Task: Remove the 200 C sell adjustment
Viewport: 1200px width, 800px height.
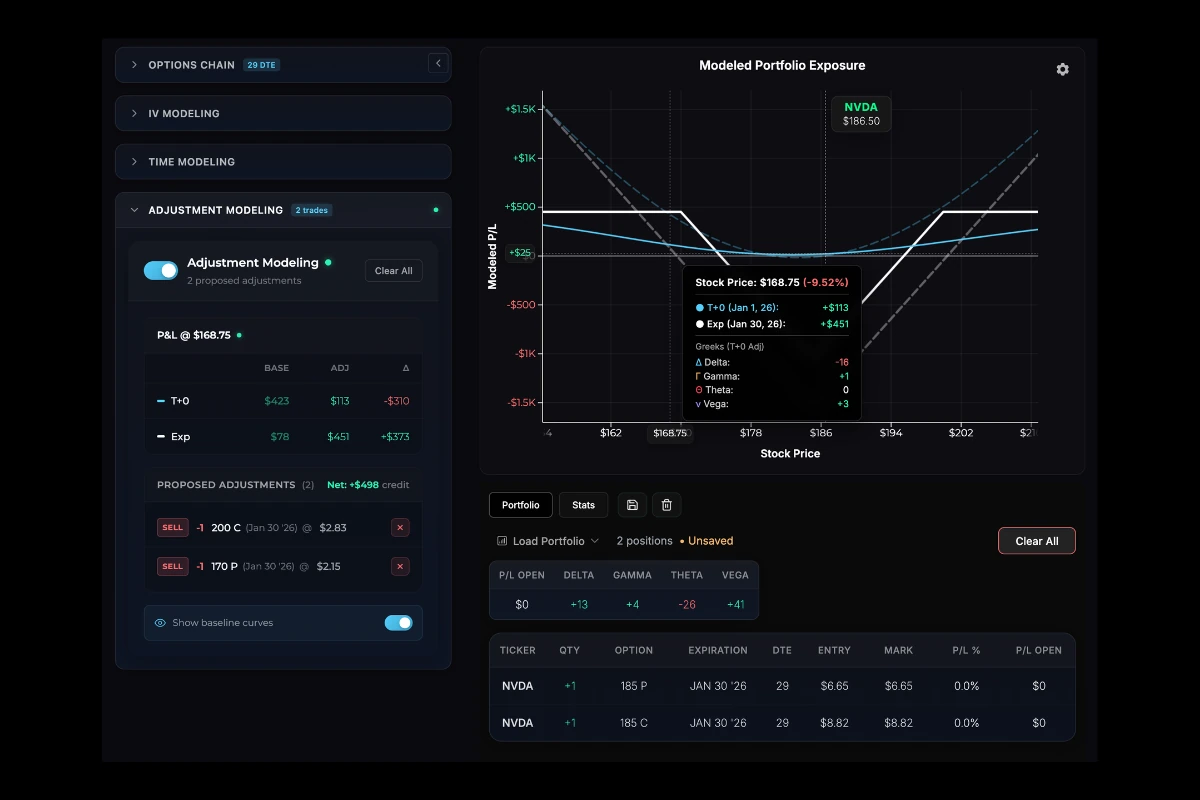Action: (400, 528)
